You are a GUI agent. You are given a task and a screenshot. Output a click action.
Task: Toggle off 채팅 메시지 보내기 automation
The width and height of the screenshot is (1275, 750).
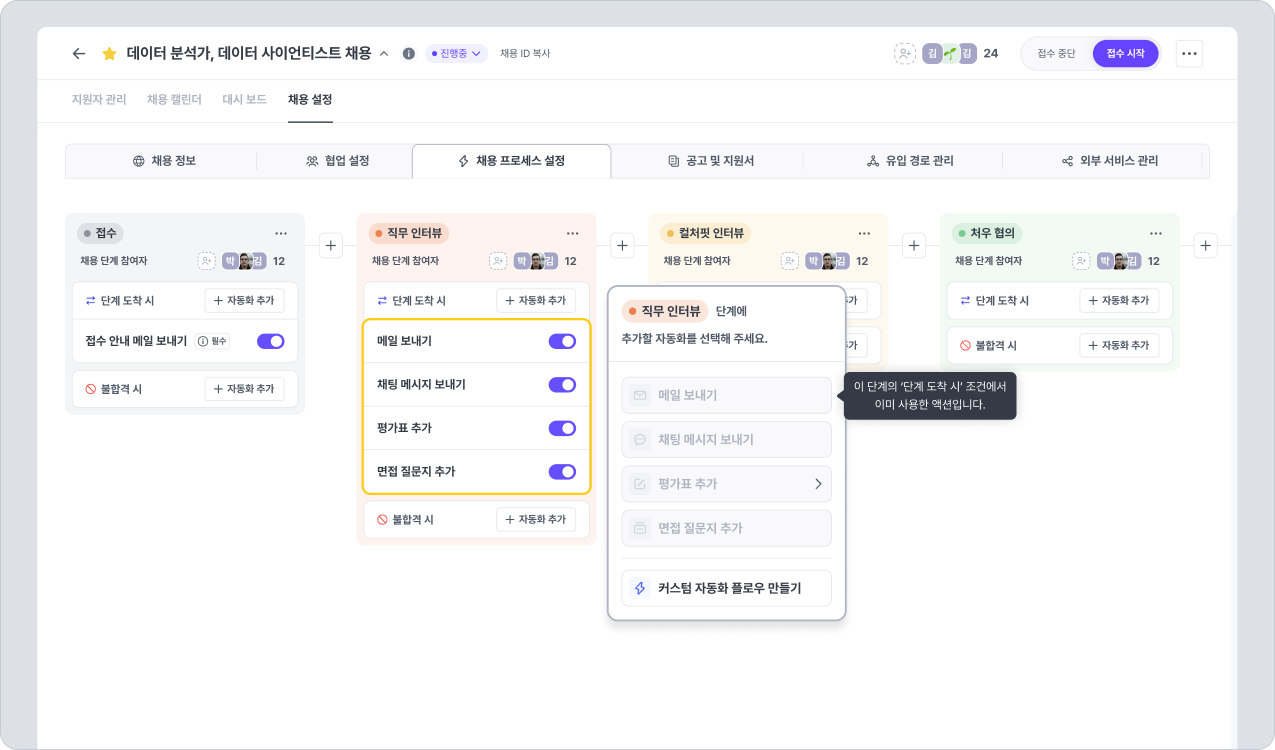(x=562, y=385)
